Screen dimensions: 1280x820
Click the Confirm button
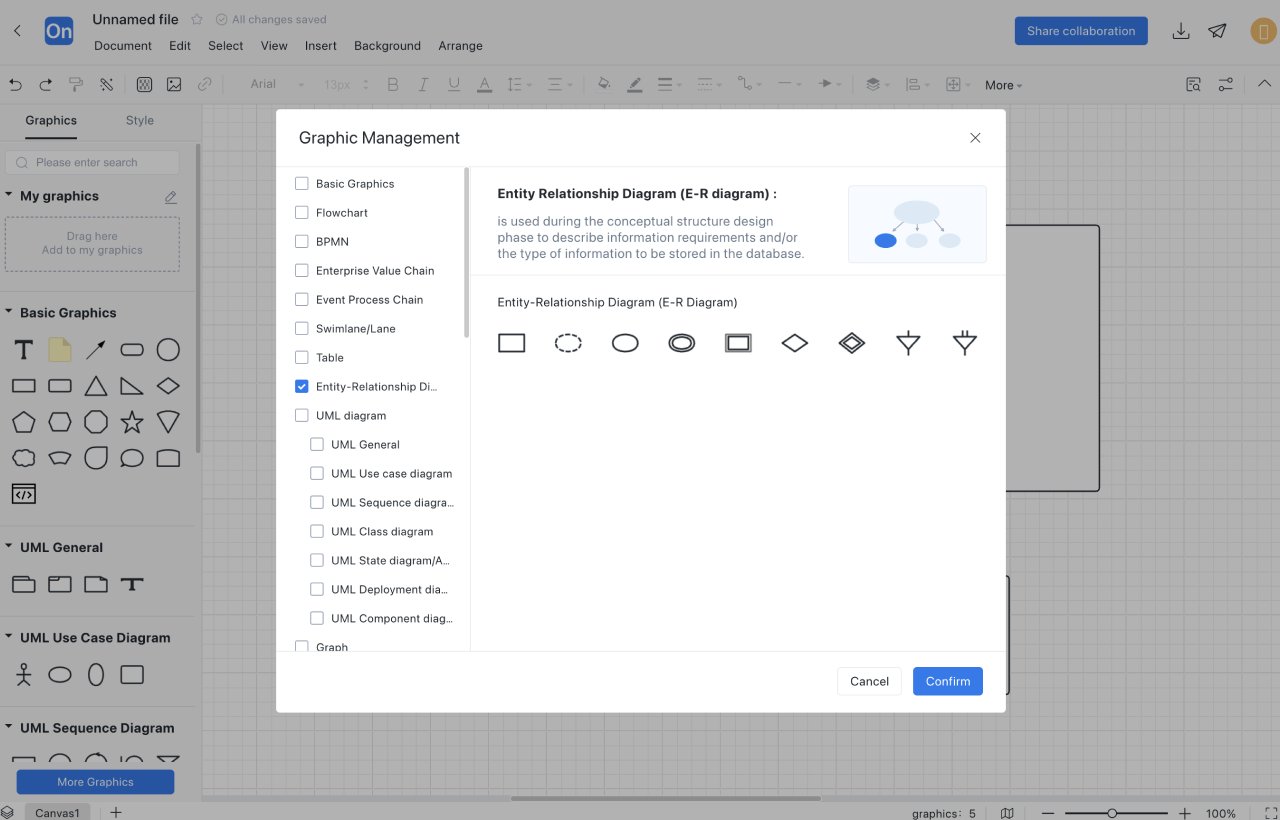(x=947, y=681)
